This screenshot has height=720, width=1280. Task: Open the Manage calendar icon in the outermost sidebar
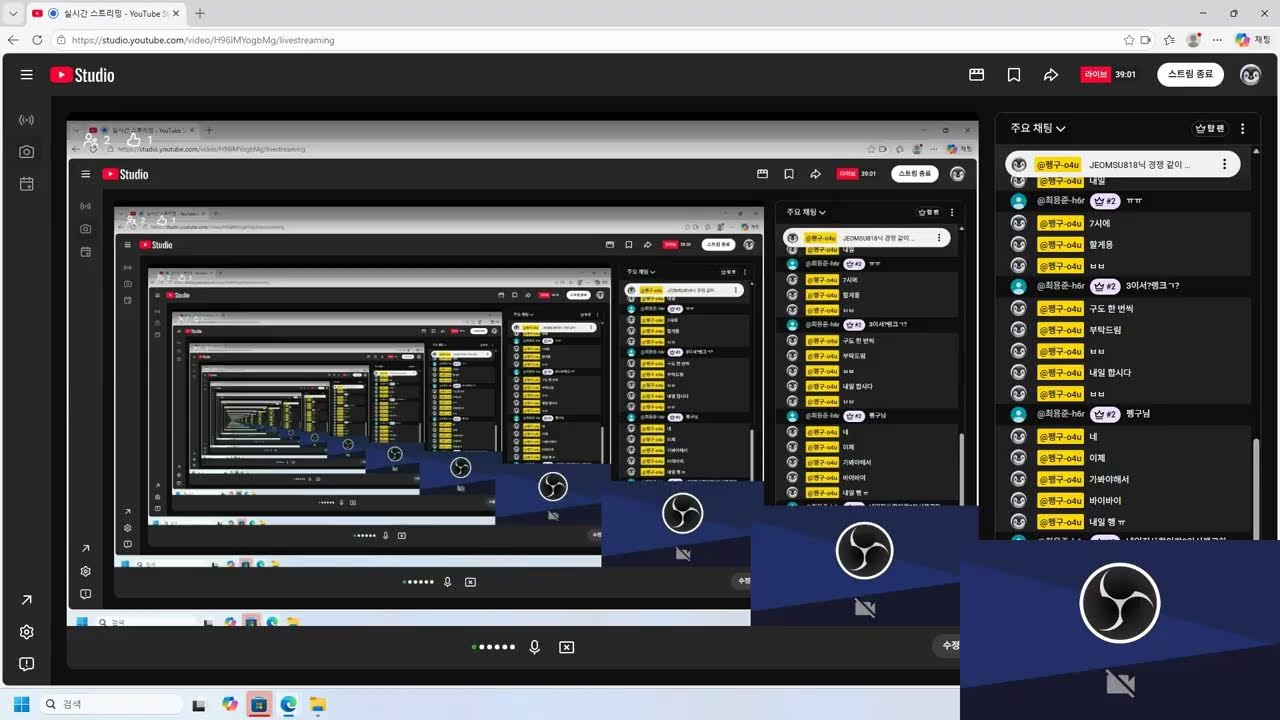pyautogui.click(x=27, y=184)
